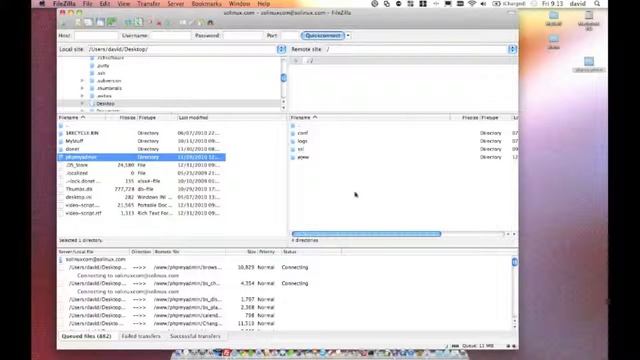
Task: Select the desktop.ini file
Action: (78, 197)
